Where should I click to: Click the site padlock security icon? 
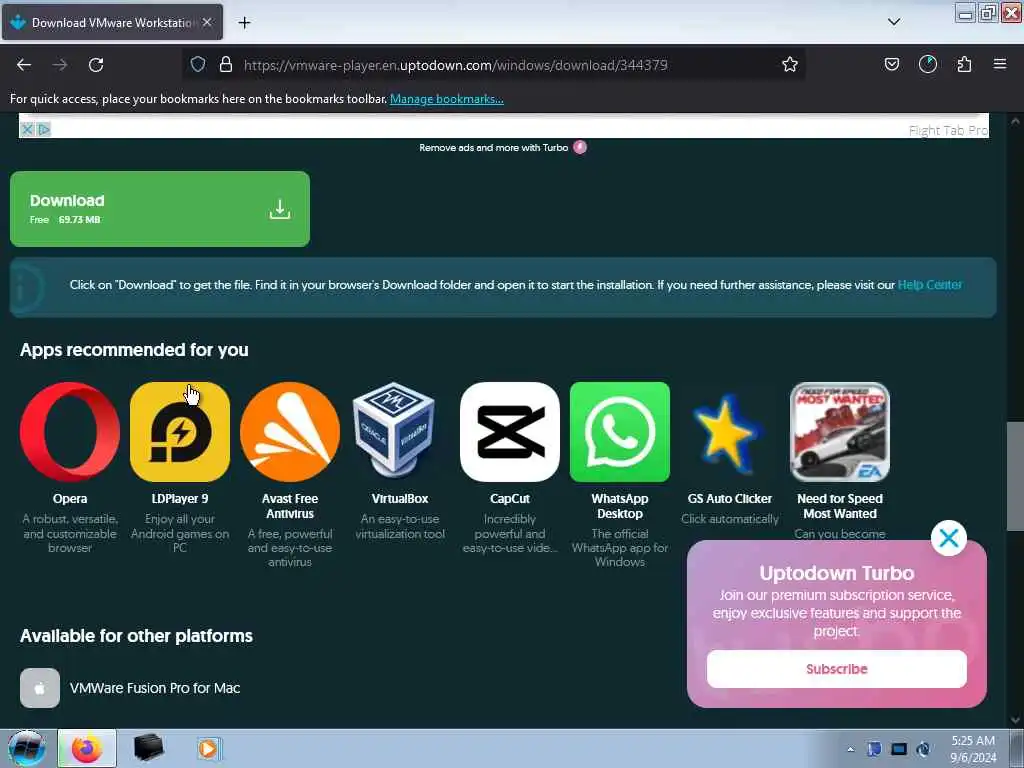click(x=226, y=65)
